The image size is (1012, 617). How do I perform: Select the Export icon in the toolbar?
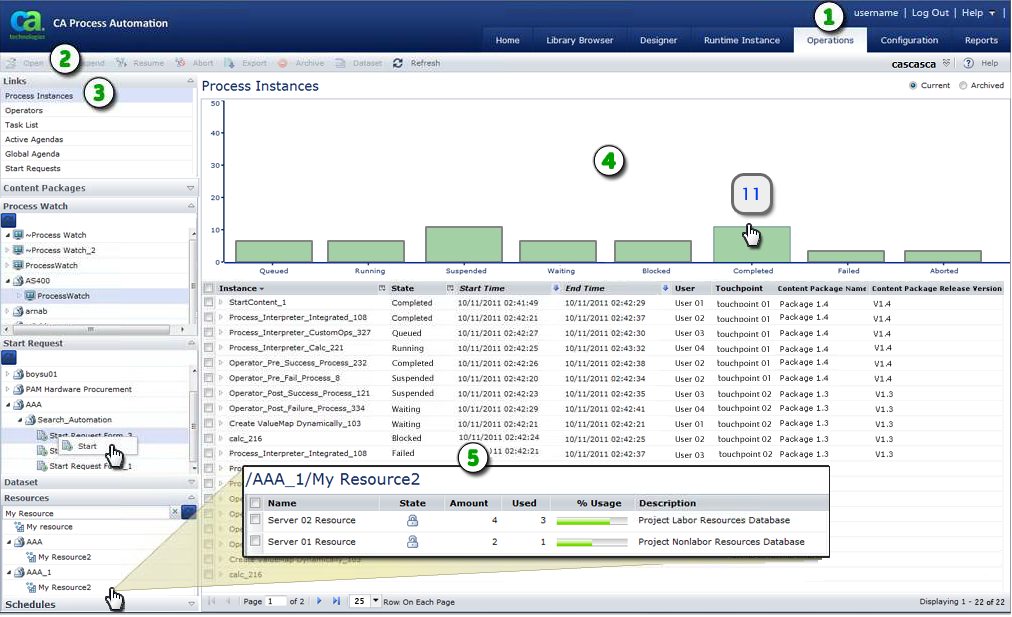[246, 62]
